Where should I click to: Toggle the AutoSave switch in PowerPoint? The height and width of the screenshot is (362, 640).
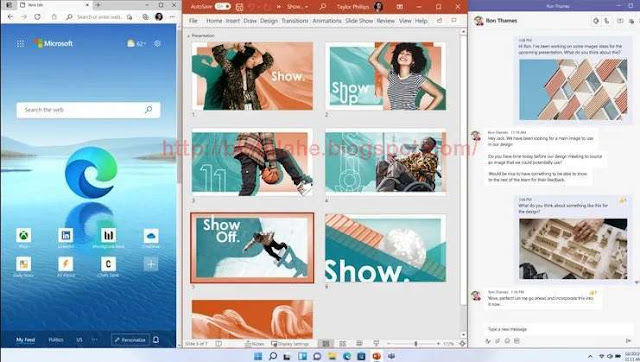click(222, 7)
